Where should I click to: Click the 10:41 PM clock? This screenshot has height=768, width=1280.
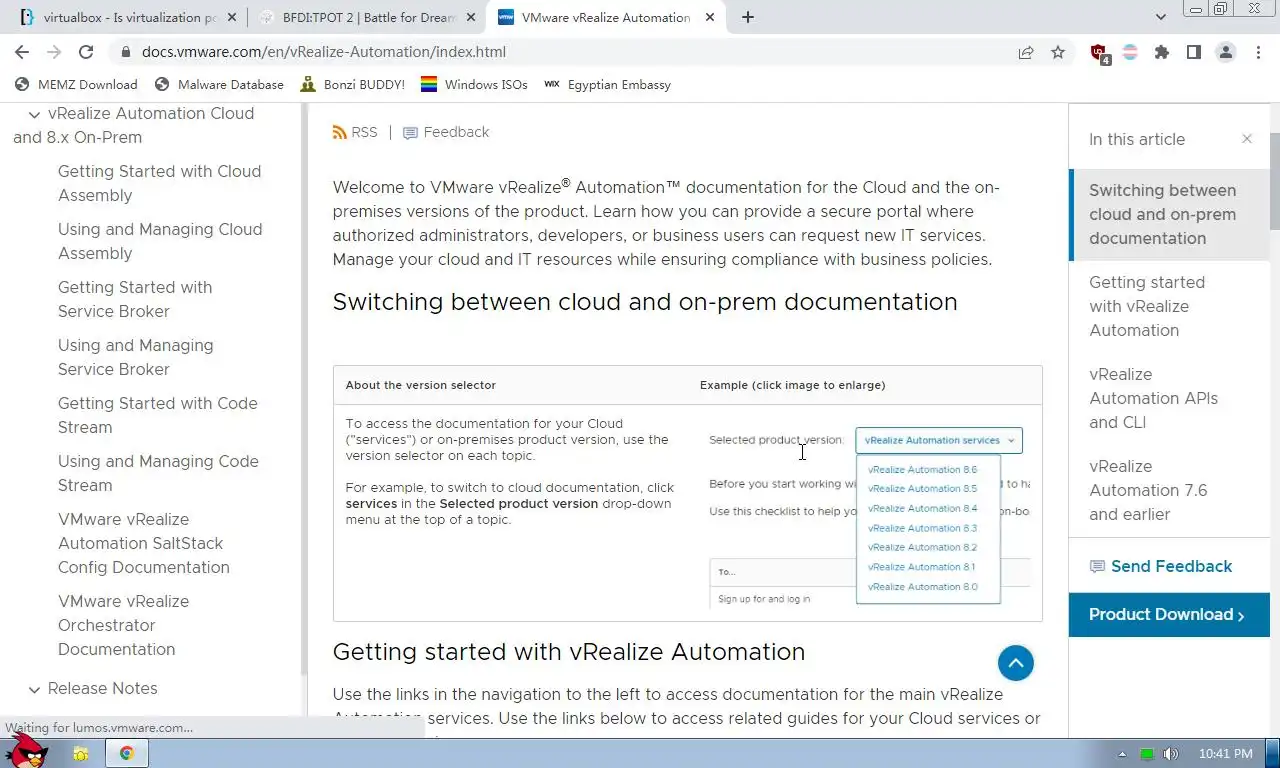[1225, 754]
